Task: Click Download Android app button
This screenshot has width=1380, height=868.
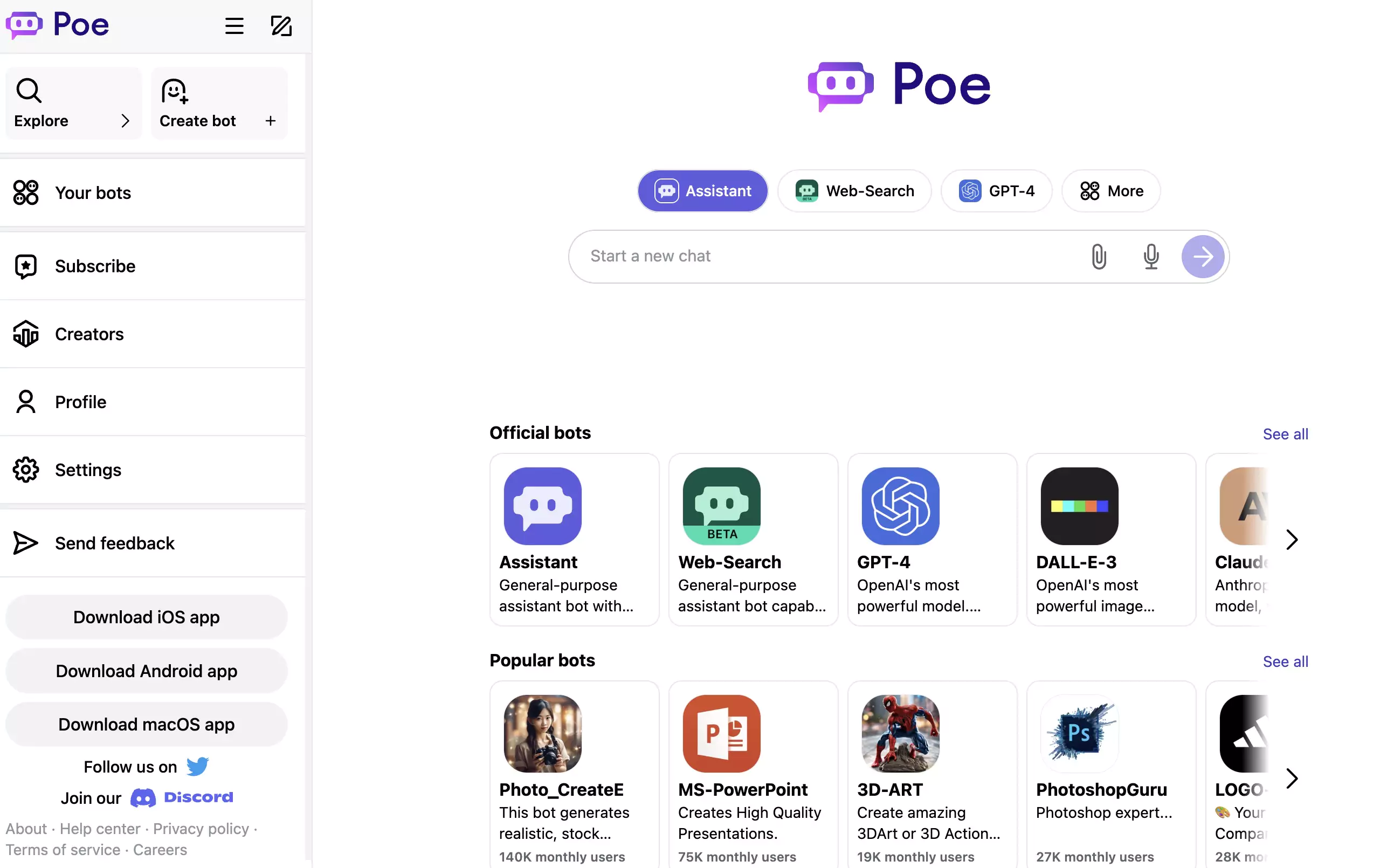Action: 147,671
